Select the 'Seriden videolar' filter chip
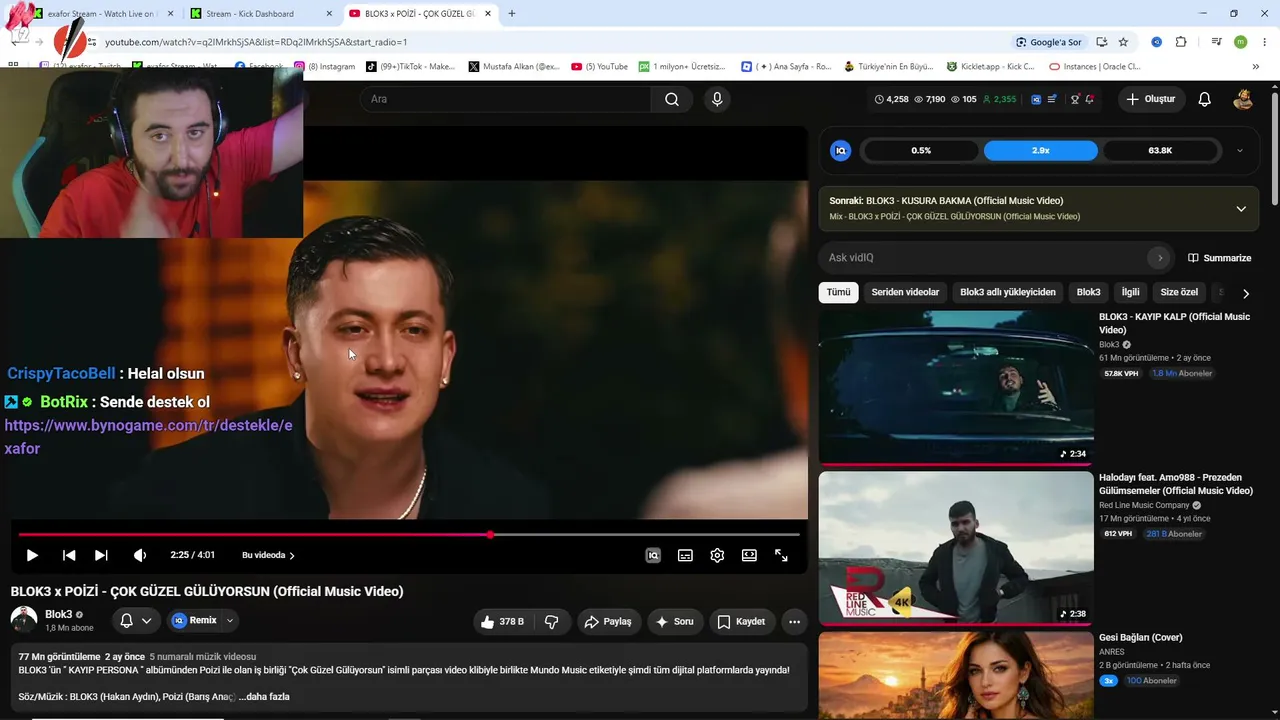 coord(905,292)
